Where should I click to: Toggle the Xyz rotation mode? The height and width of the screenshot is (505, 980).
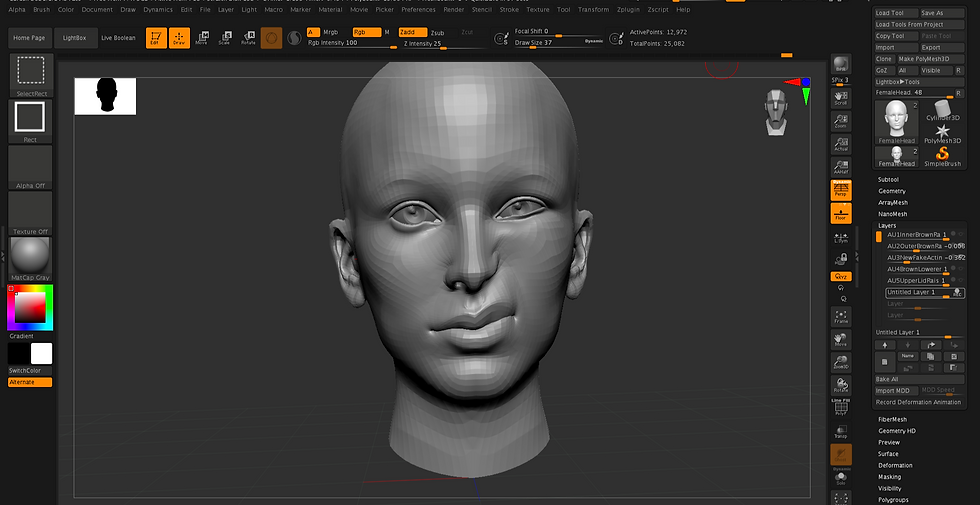click(x=841, y=276)
